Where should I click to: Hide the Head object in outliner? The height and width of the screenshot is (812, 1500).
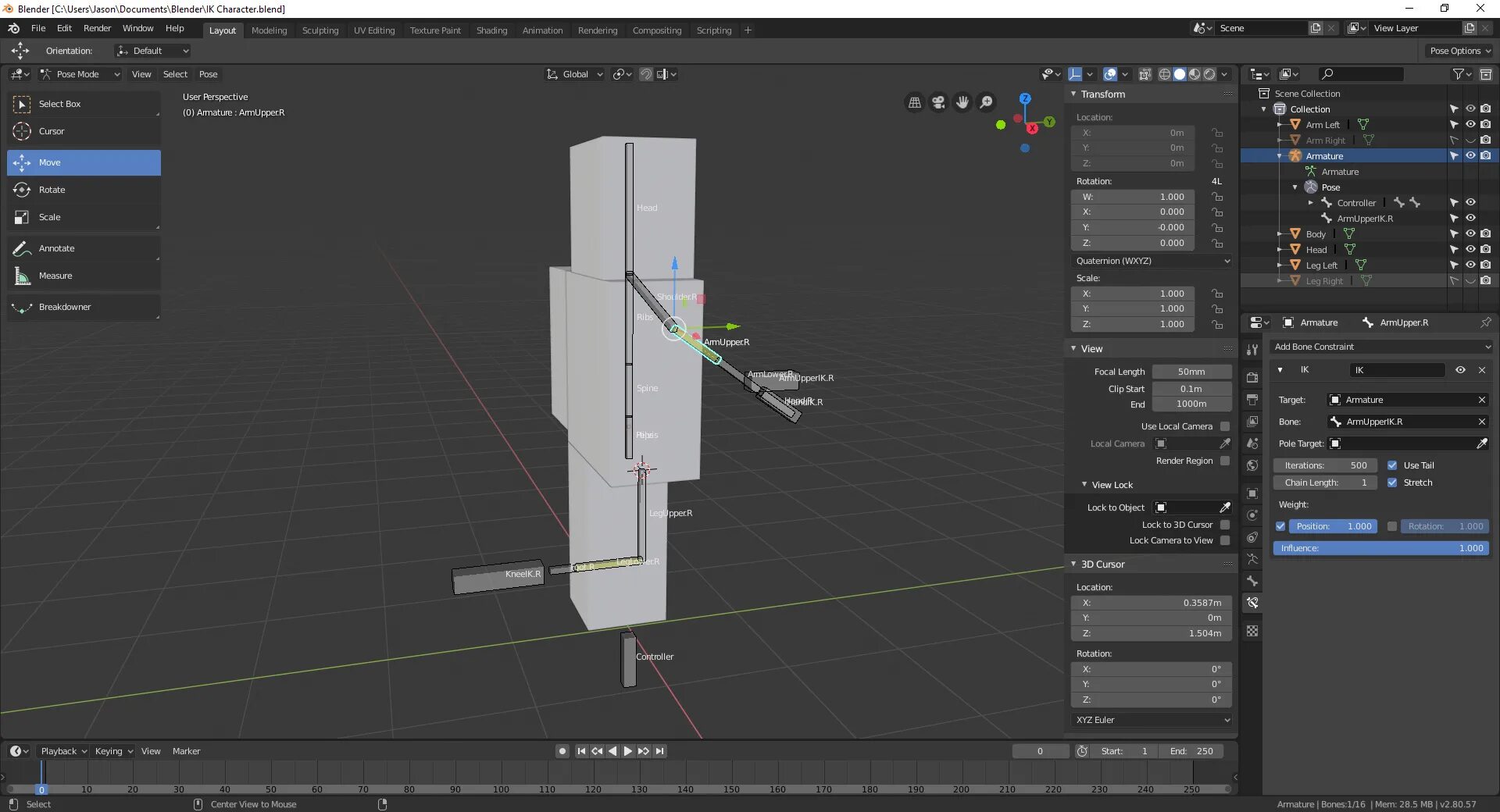[1470, 250]
